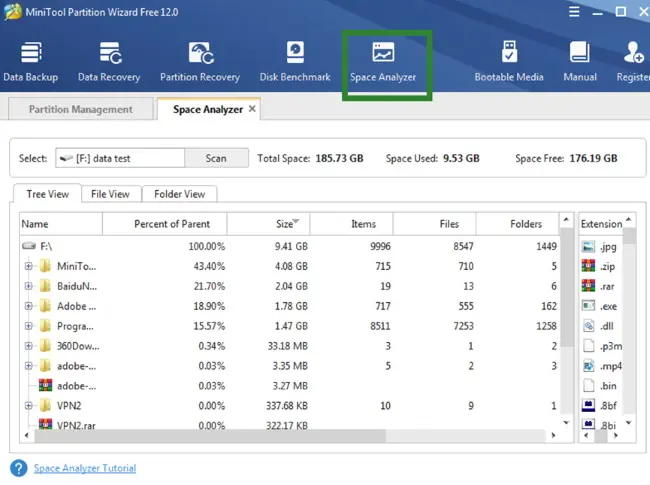The height and width of the screenshot is (485, 650).
Task: Switch to Partition Management tab
Action: click(x=81, y=109)
